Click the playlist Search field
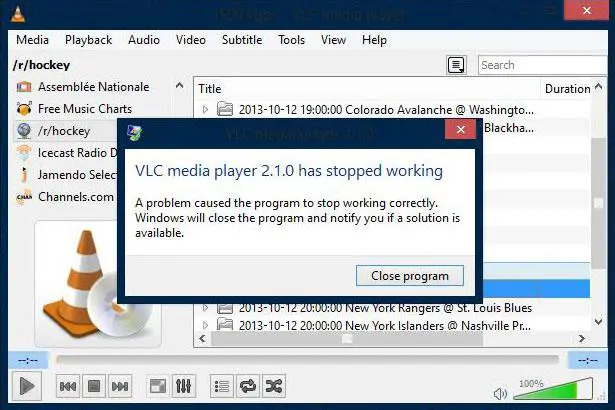 pyautogui.click(x=542, y=65)
